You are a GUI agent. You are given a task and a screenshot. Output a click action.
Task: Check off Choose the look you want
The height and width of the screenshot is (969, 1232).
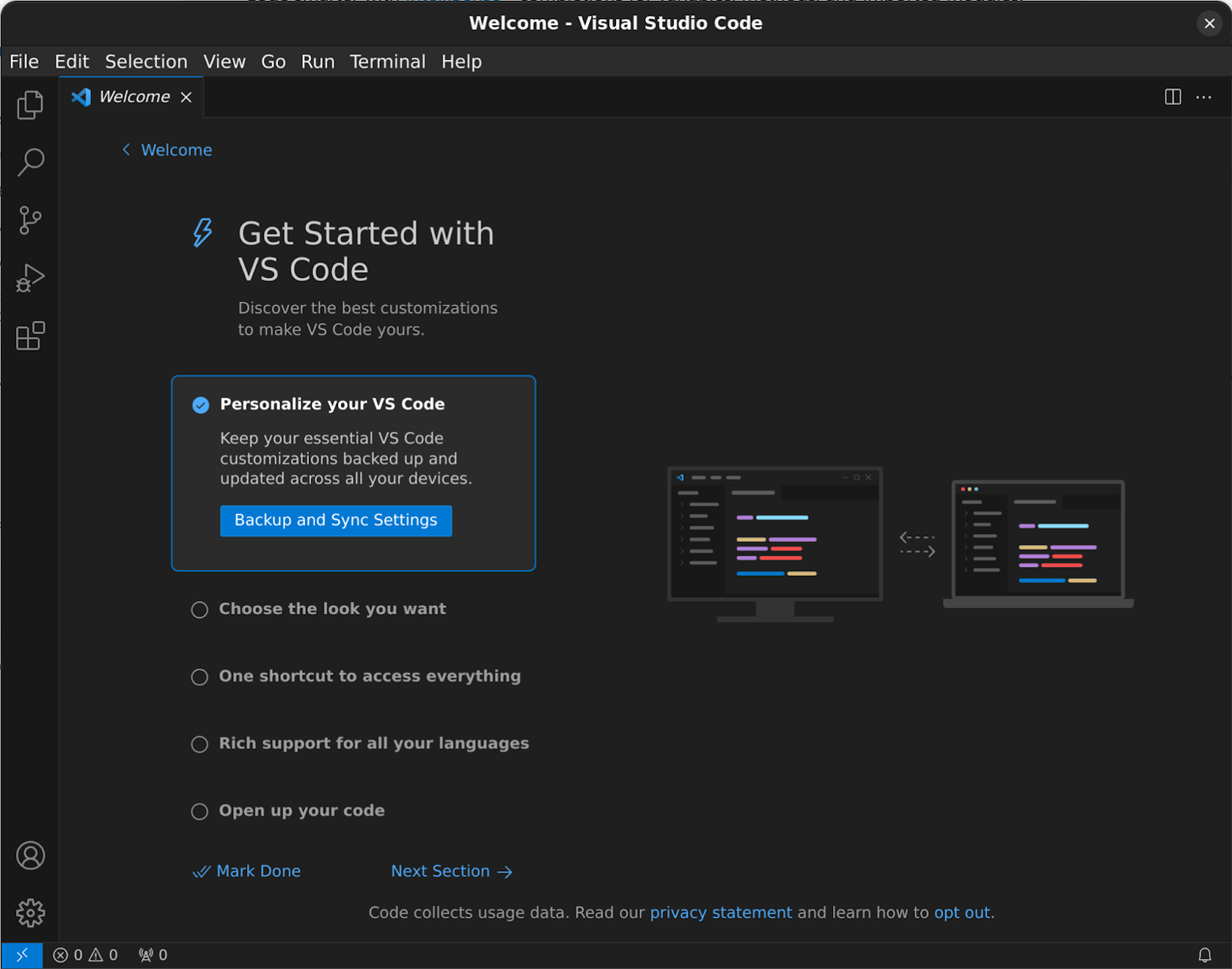coord(199,609)
